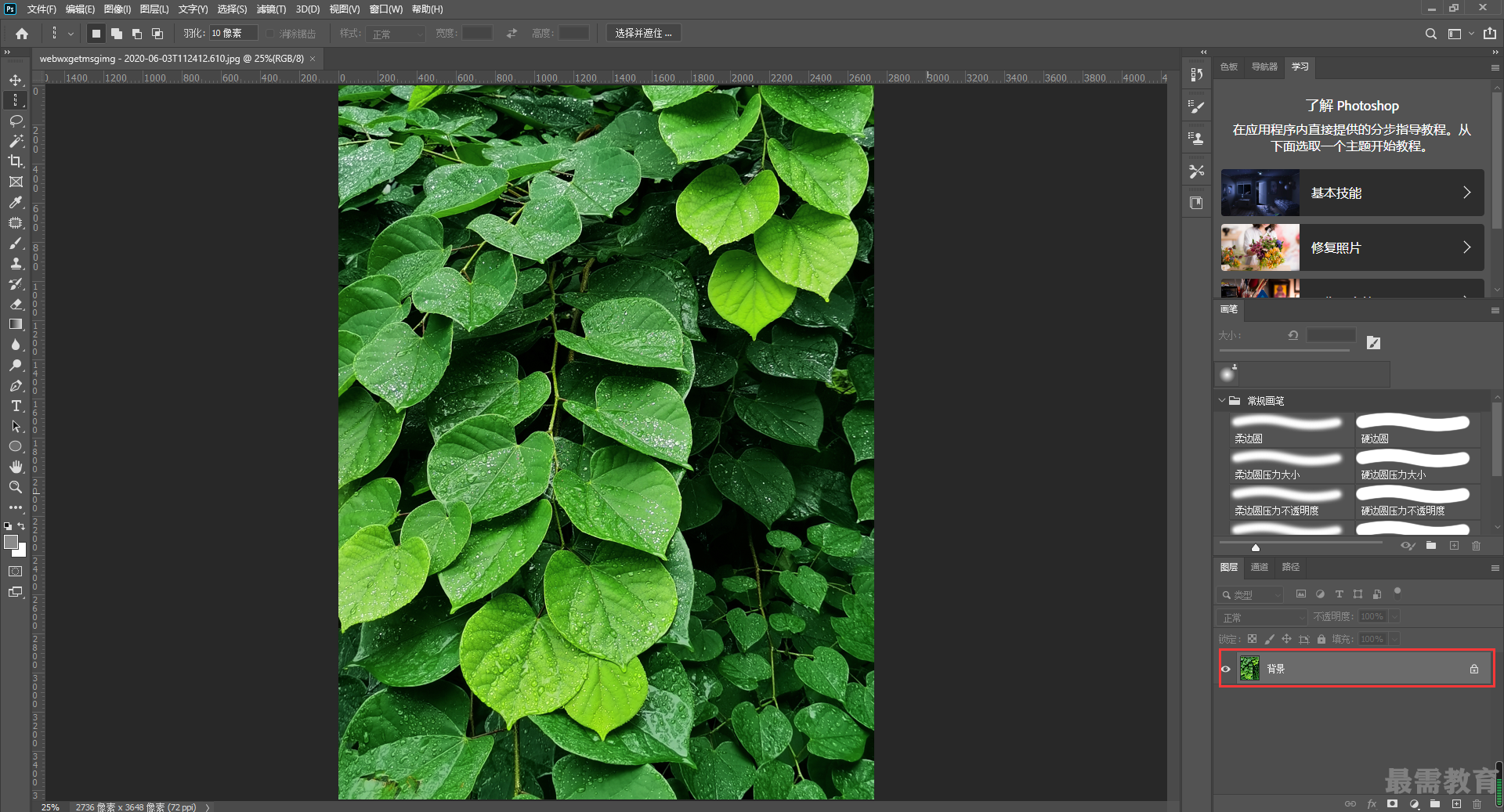
Task: Select the Dodge tool
Action: pyautogui.click(x=16, y=365)
